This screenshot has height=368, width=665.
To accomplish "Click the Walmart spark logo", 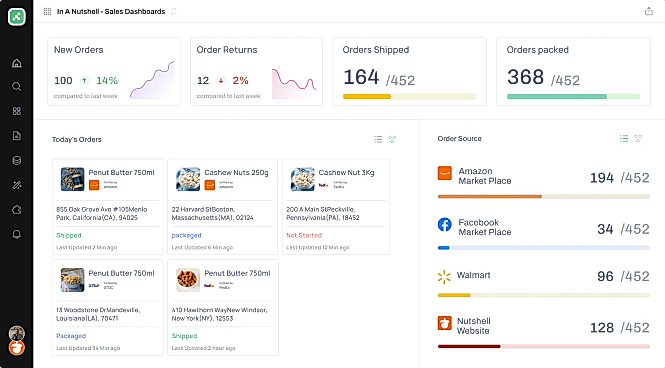I will pos(444,277).
